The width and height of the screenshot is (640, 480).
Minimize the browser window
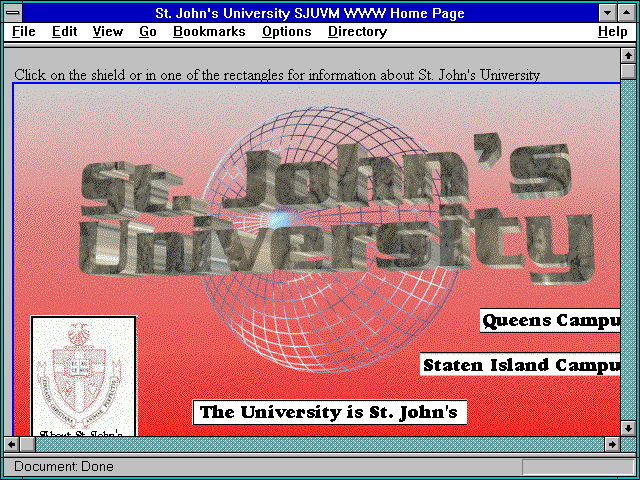[x=607, y=13]
